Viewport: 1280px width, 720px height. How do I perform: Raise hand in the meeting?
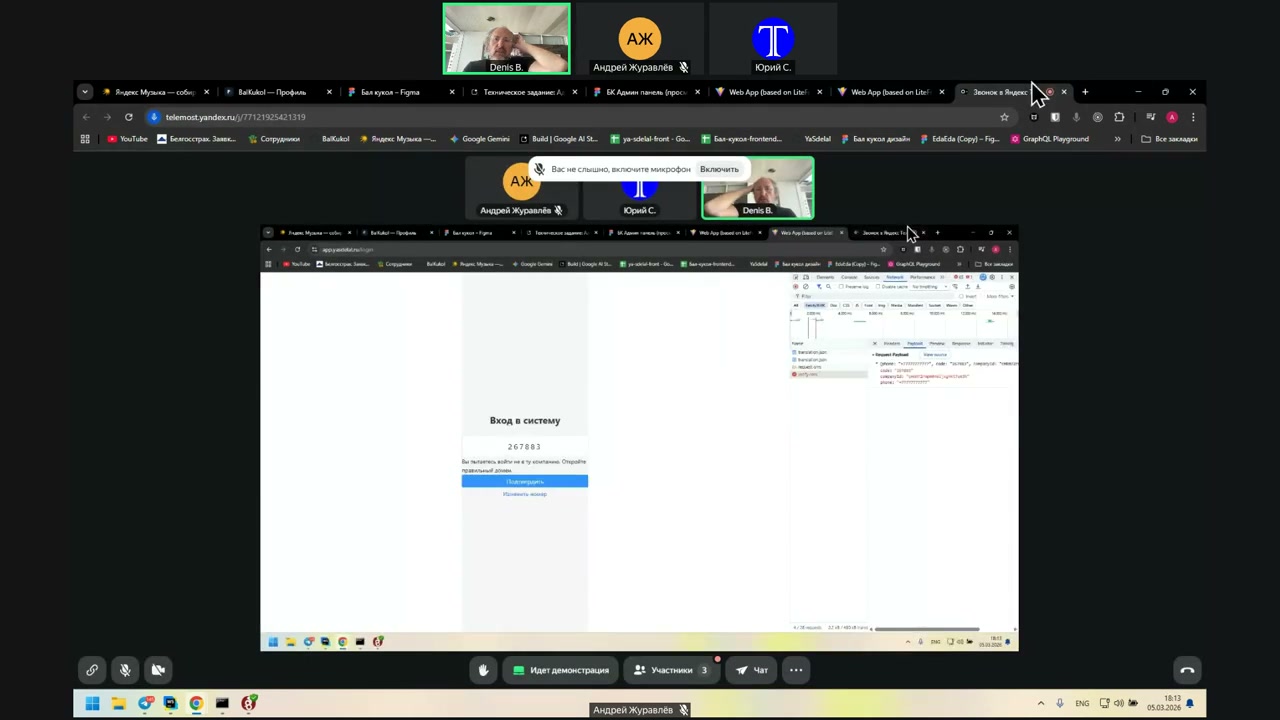click(483, 670)
